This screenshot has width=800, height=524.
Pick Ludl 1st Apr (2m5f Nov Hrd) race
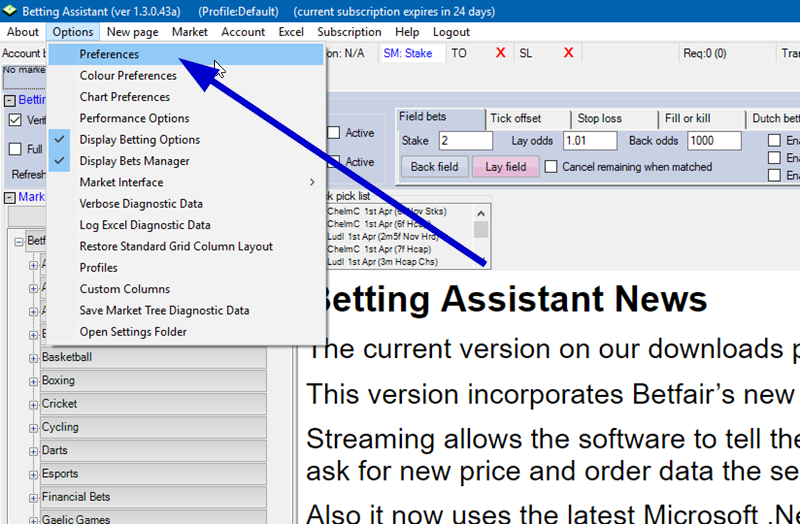click(383, 237)
